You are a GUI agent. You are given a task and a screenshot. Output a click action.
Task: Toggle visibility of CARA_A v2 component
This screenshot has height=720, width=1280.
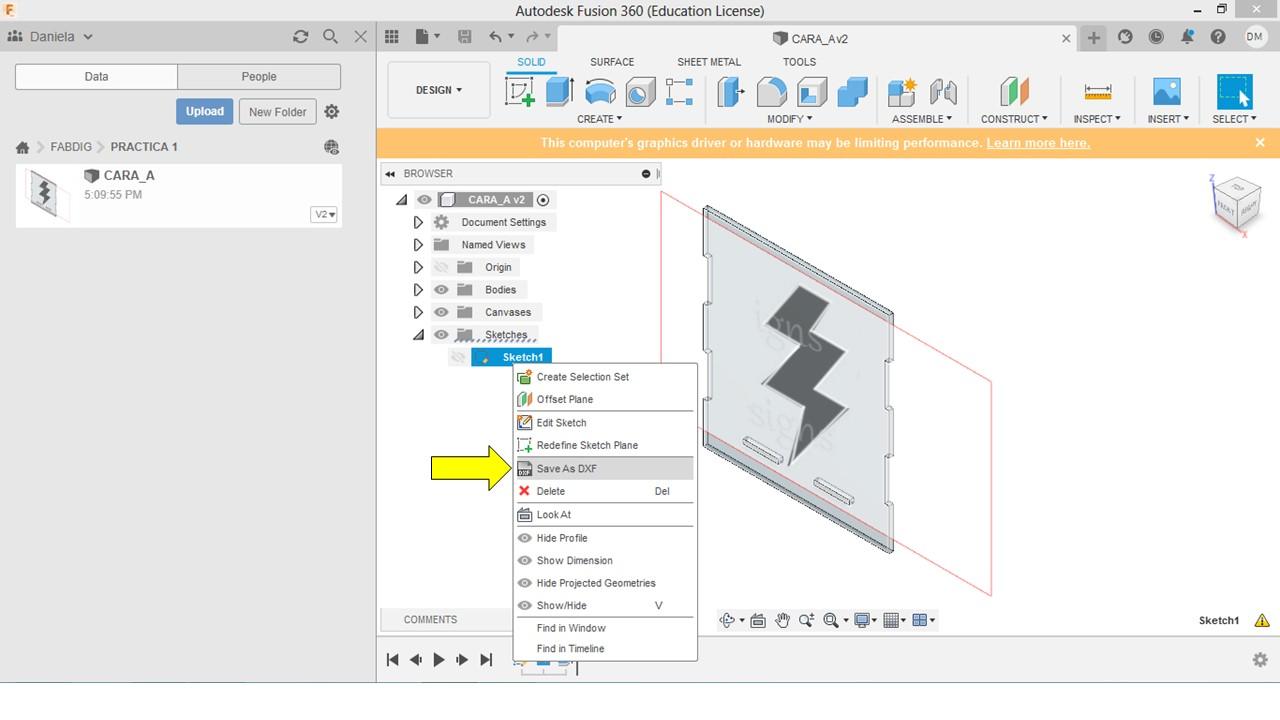[424, 200]
